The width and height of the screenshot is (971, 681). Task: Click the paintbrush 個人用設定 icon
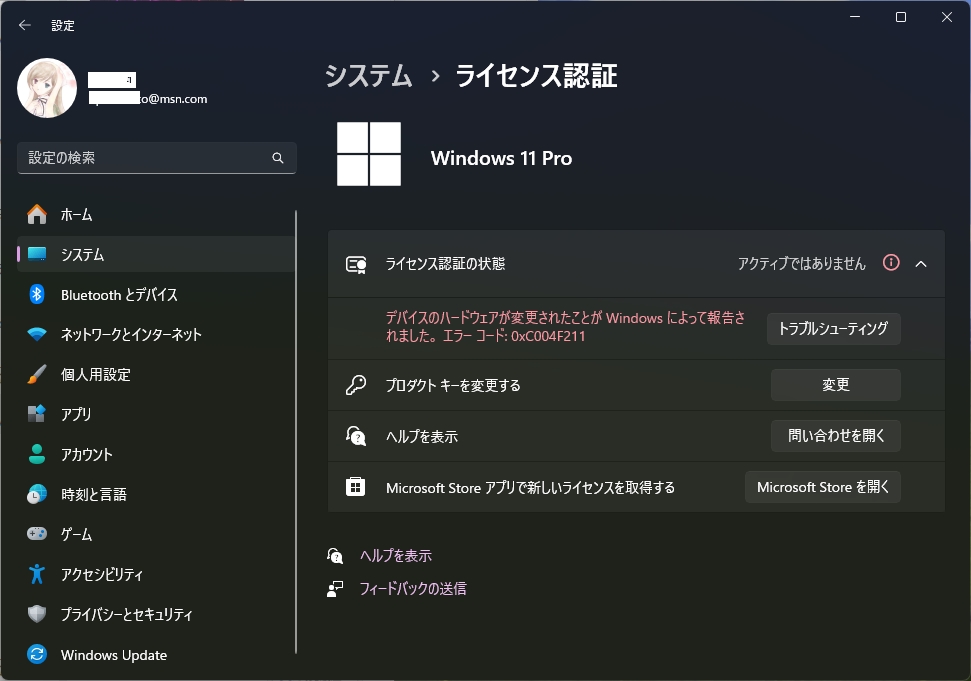click(x=37, y=374)
